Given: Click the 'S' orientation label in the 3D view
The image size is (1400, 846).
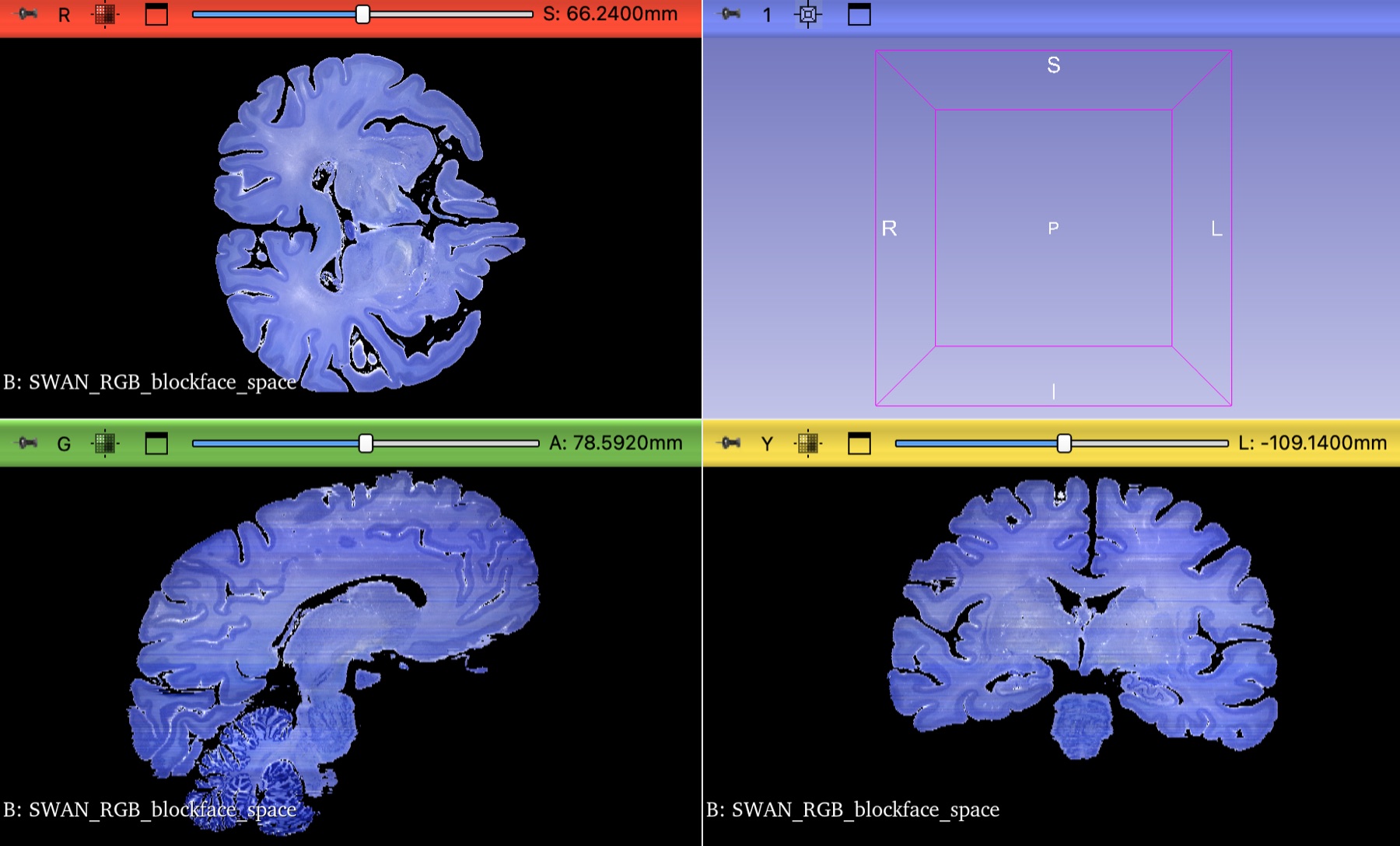Looking at the screenshot, I should [1054, 65].
